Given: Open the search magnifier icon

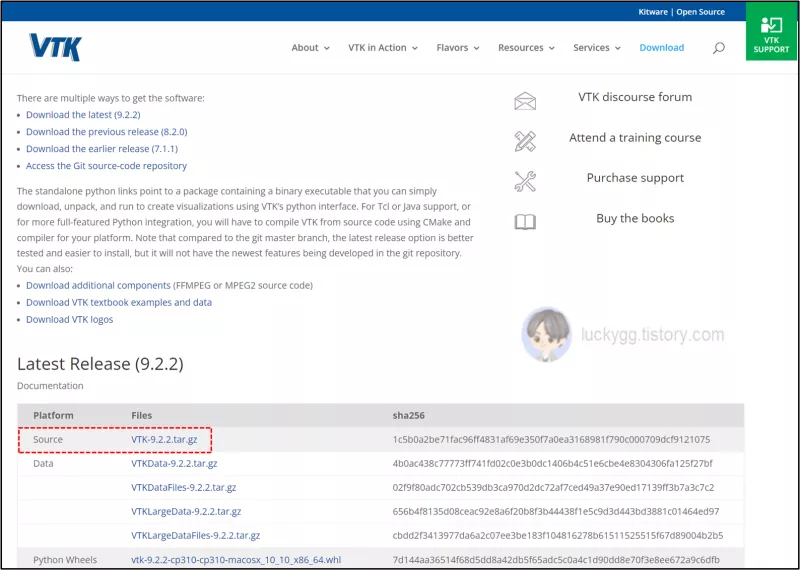Looking at the screenshot, I should (718, 48).
